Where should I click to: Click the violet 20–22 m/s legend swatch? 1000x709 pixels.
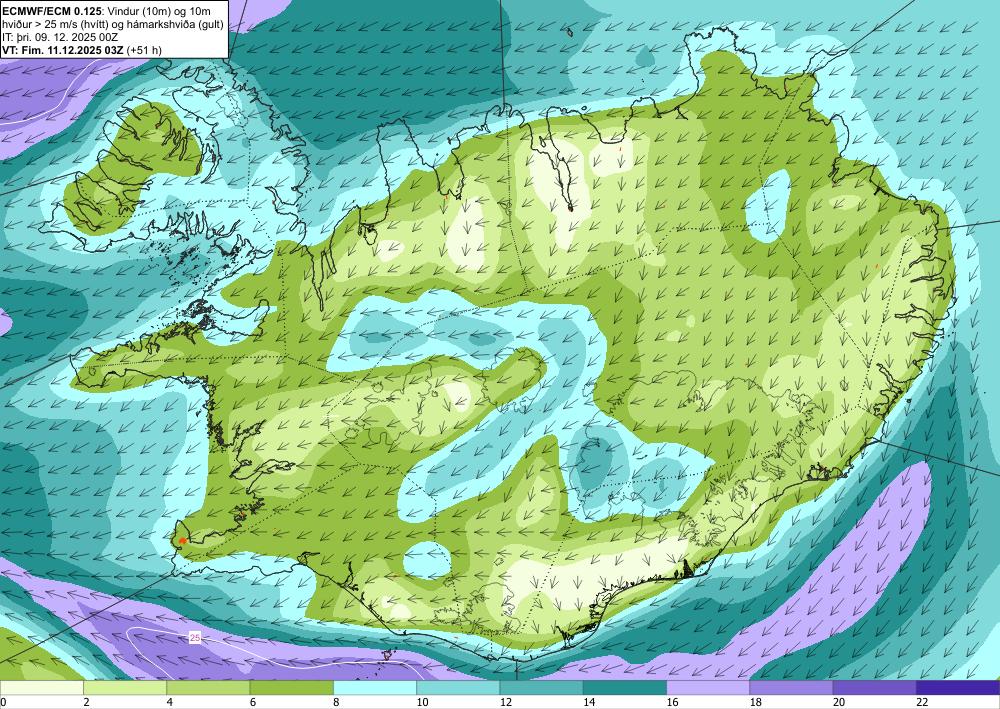click(x=874, y=688)
